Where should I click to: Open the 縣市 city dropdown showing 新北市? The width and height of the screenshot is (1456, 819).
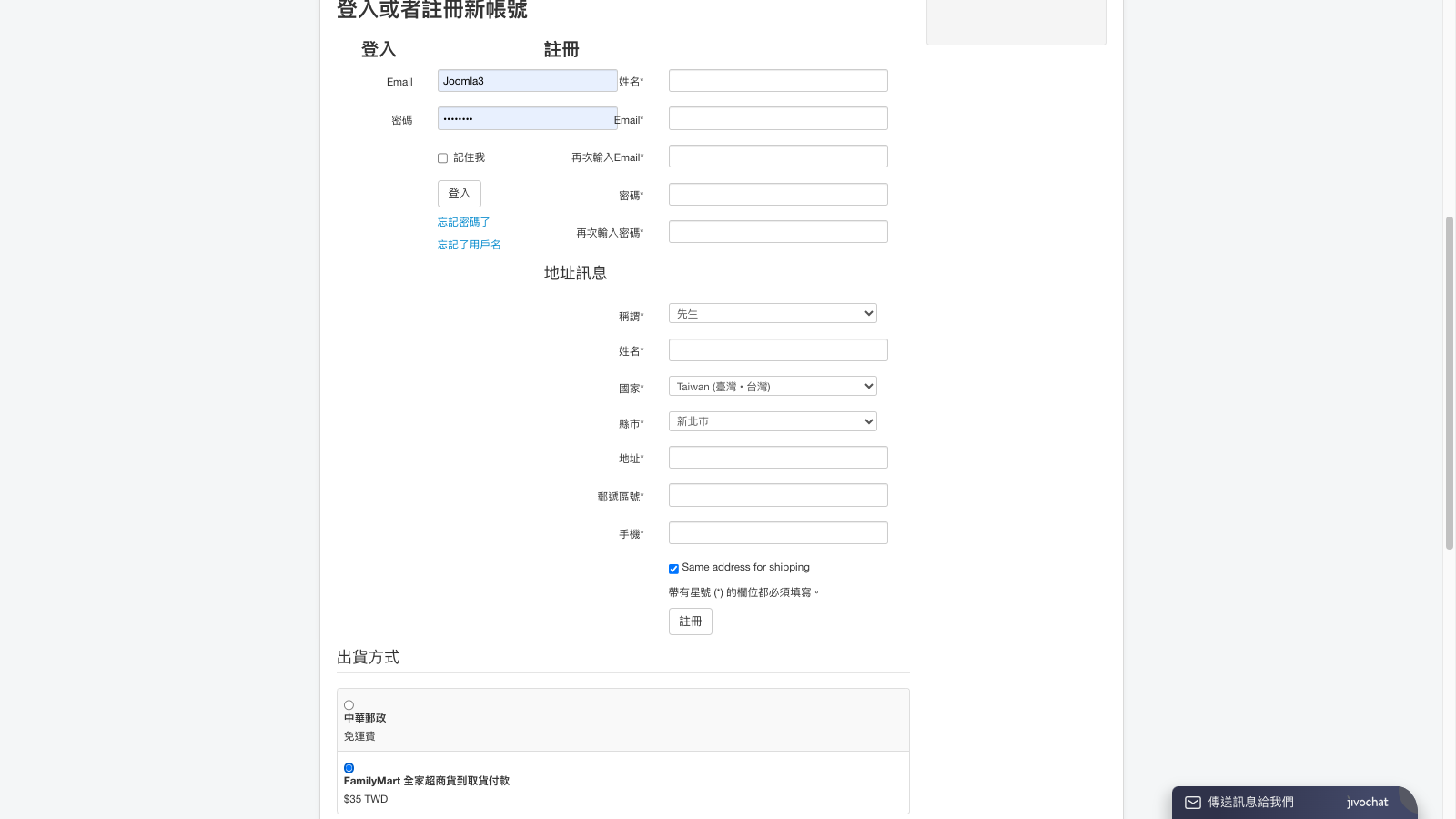pos(773,421)
